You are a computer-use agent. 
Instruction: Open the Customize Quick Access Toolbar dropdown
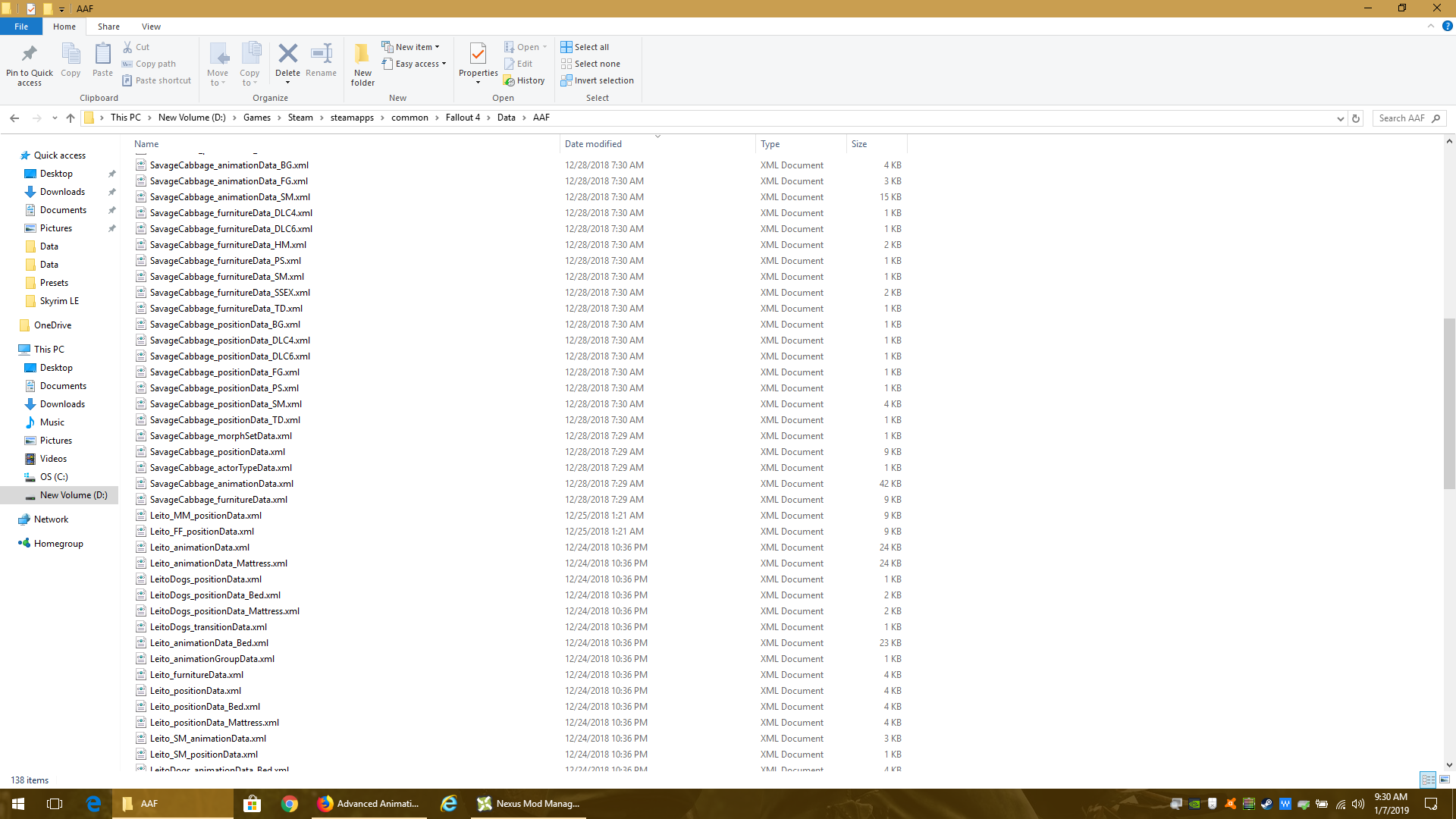pos(61,9)
